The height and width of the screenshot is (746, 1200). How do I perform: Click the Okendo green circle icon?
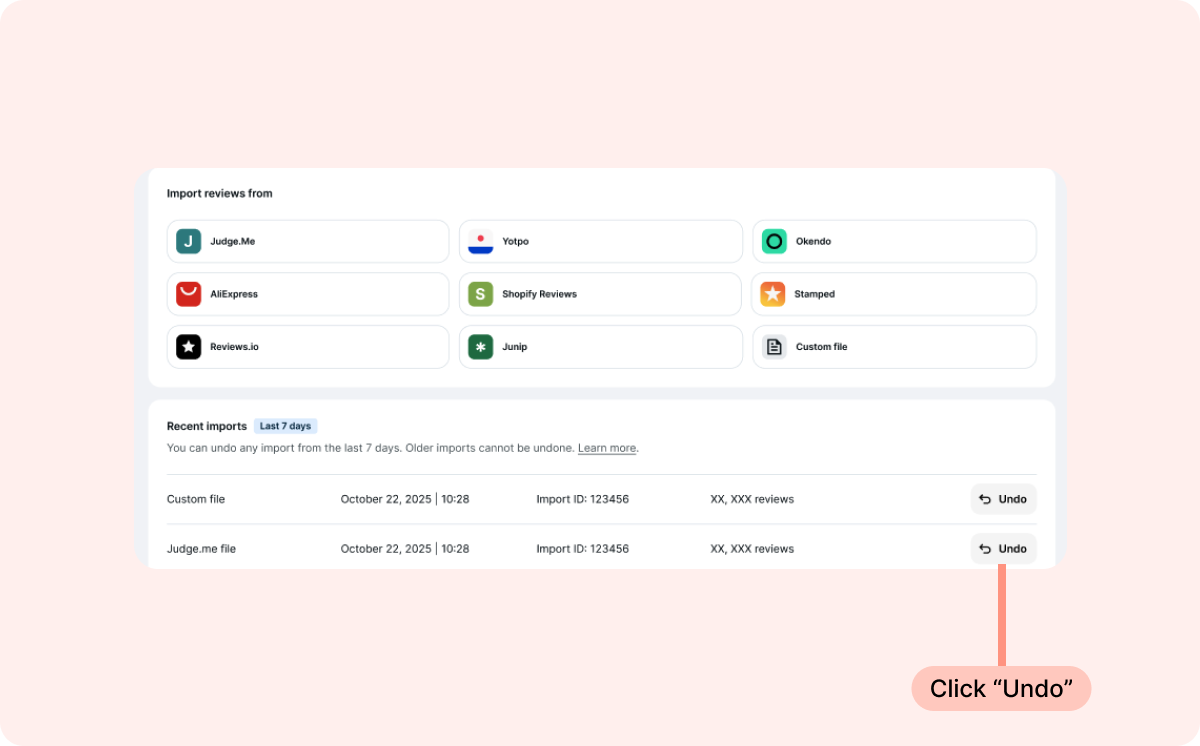pyautogui.click(x=774, y=241)
